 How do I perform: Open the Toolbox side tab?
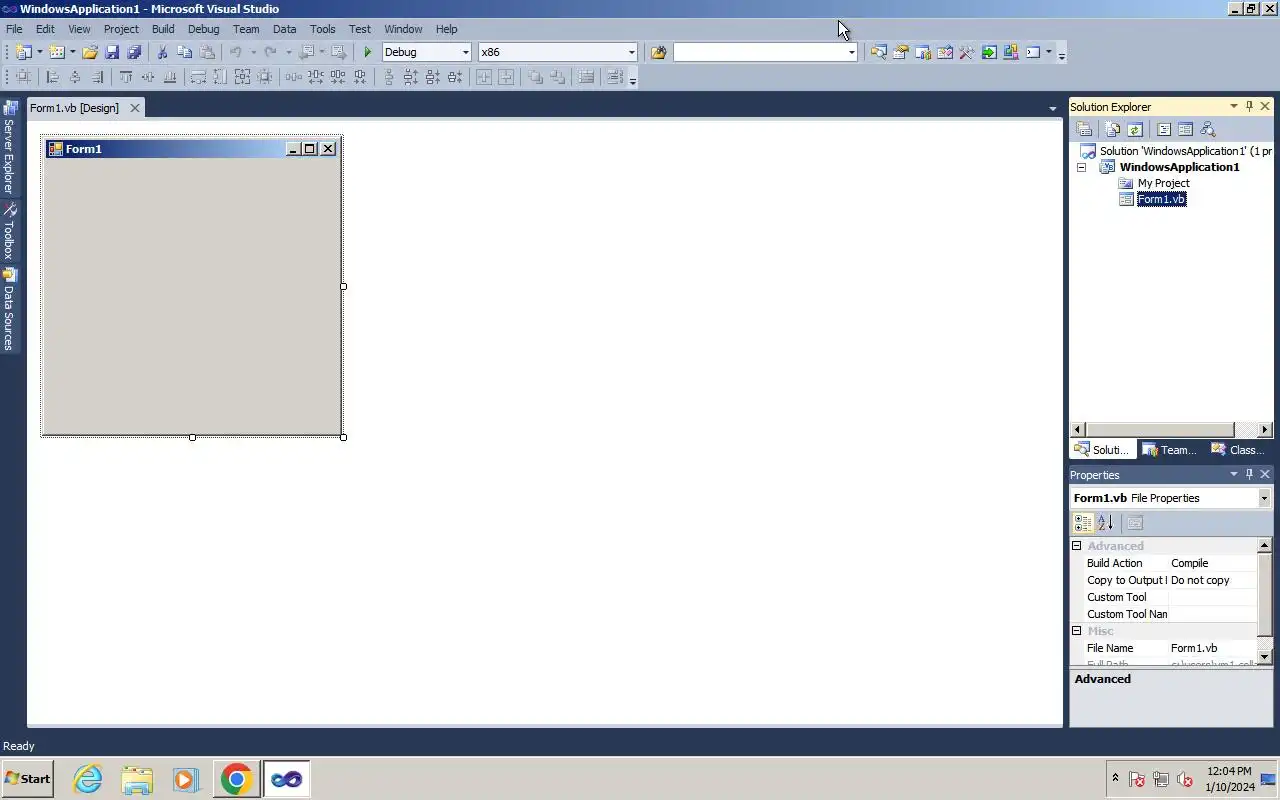point(9,231)
